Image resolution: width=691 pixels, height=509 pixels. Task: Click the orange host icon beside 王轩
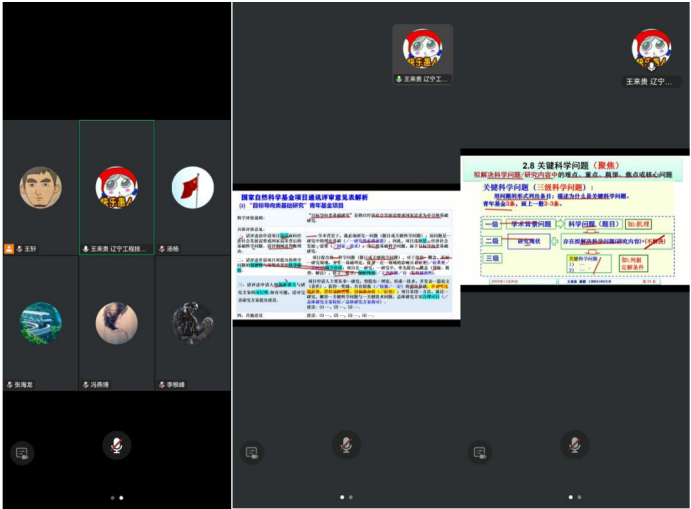click(x=9, y=248)
